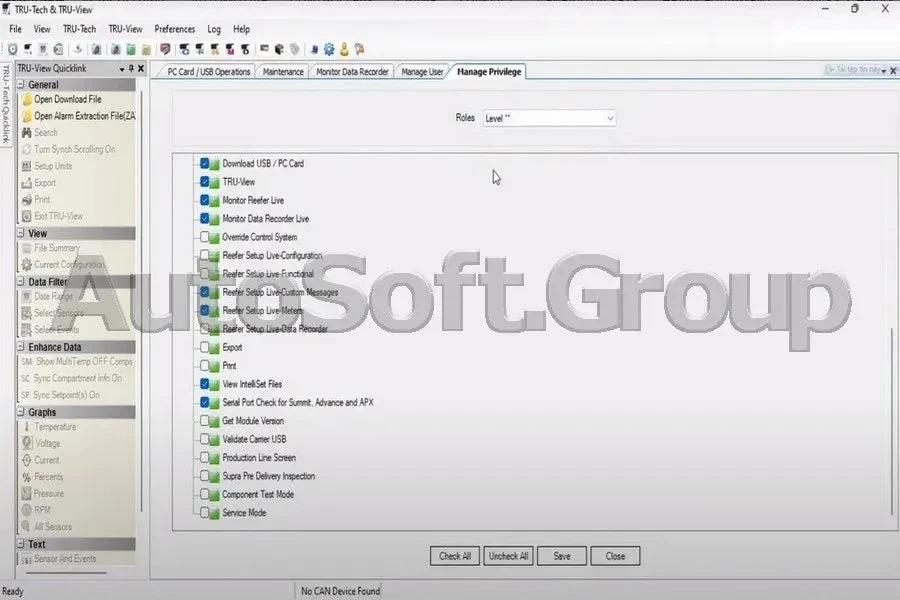Enable Component Test Mode checkbox
The image size is (900, 600).
point(204,494)
